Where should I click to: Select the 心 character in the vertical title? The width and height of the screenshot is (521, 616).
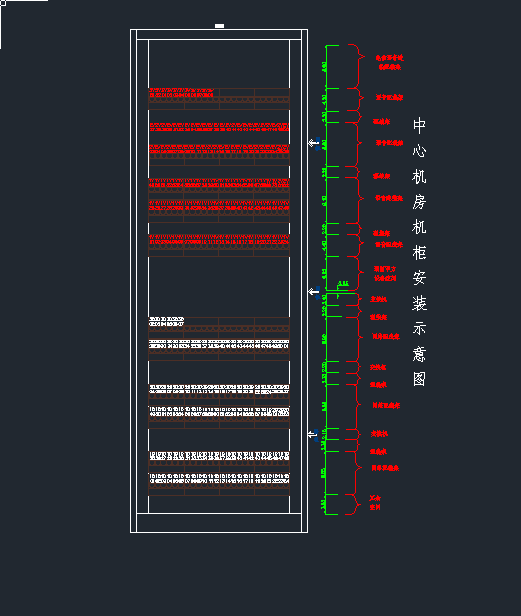coord(419,151)
